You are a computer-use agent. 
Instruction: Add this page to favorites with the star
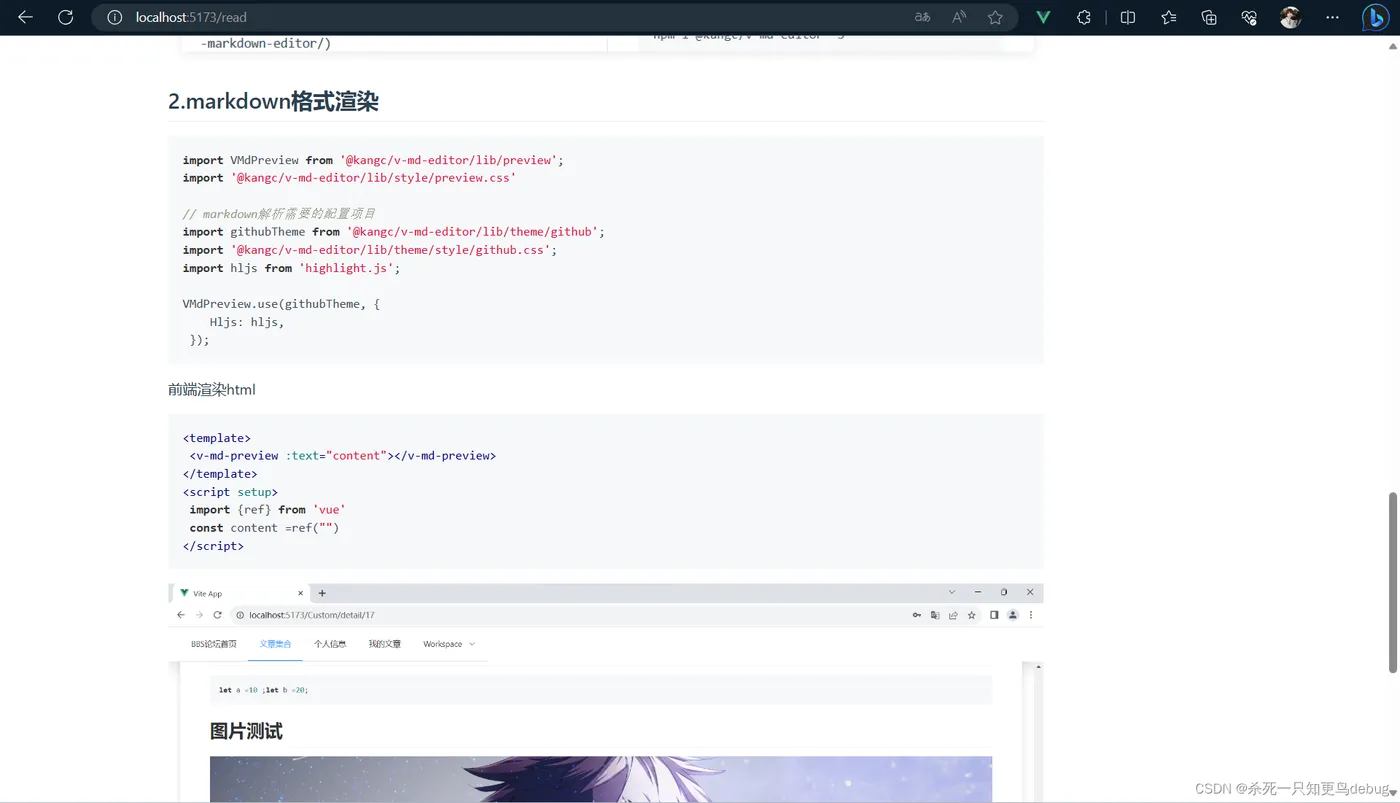[x=995, y=17]
